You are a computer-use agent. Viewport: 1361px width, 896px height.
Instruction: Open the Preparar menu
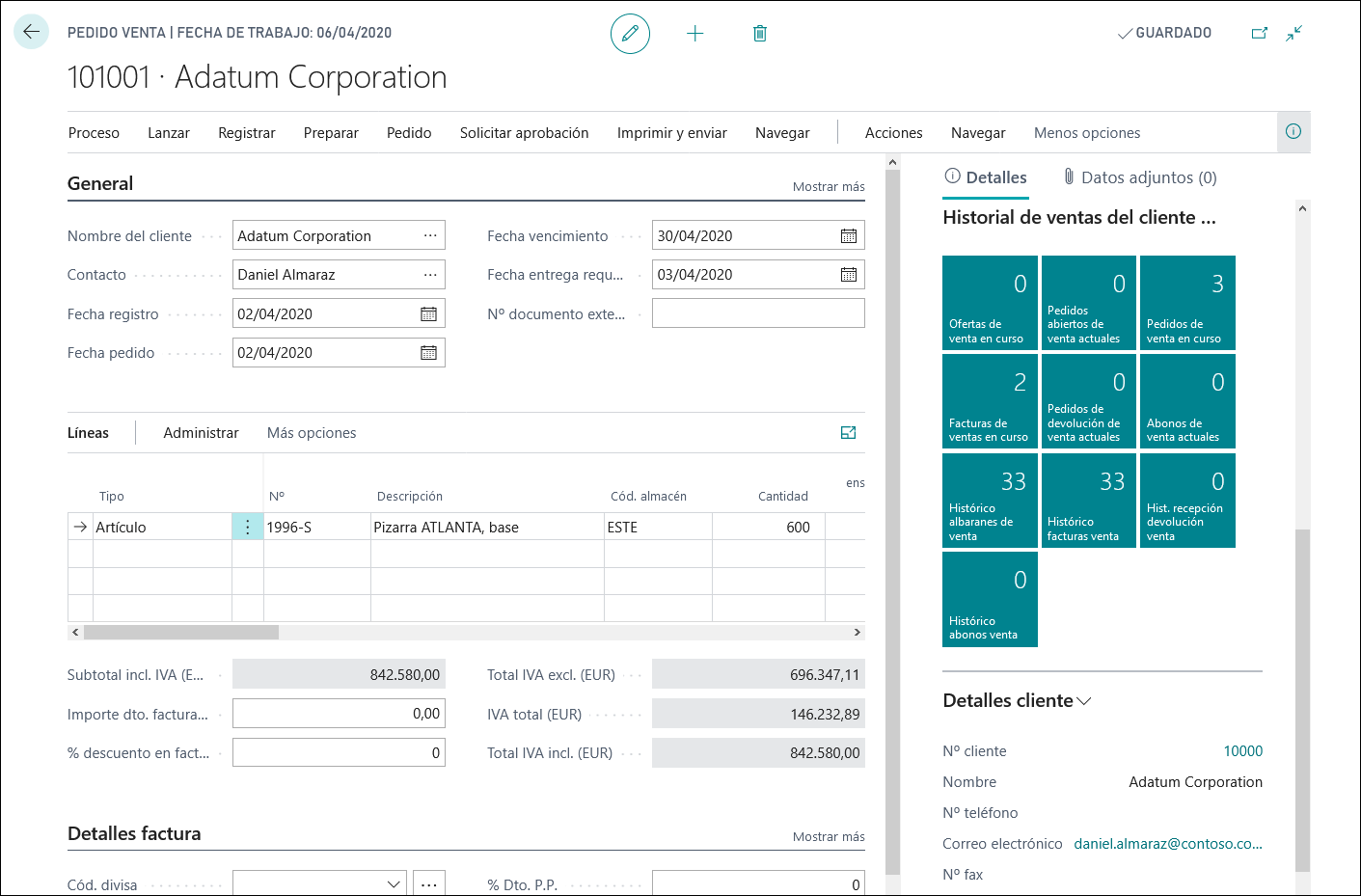click(x=331, y=133)
